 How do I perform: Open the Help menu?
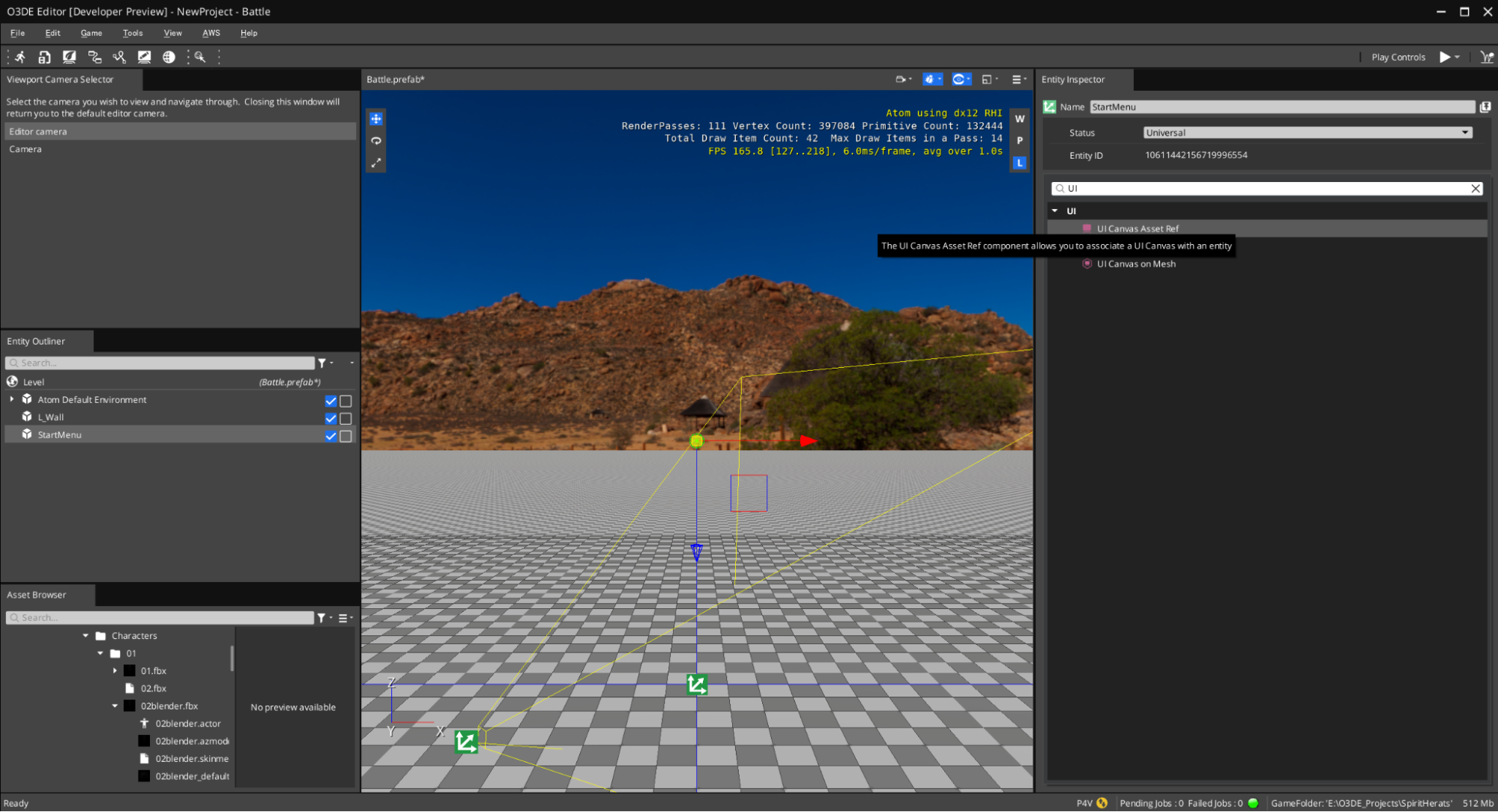point(249,33)
